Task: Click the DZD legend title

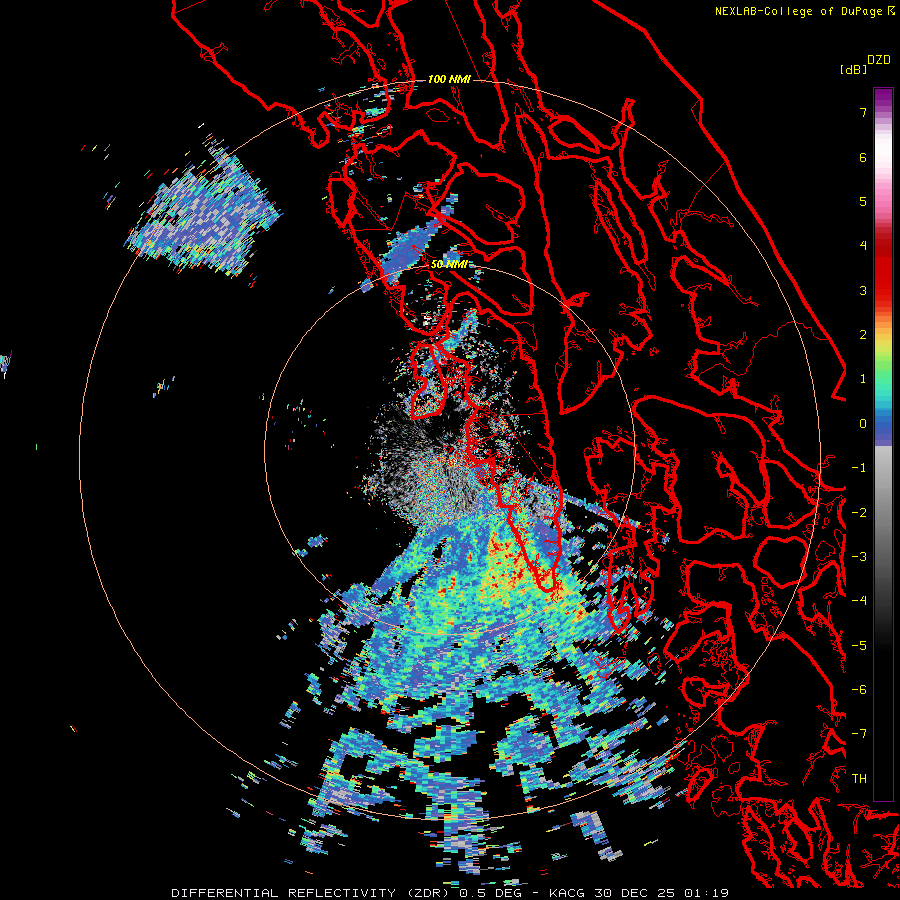Action: pos(879,60)
